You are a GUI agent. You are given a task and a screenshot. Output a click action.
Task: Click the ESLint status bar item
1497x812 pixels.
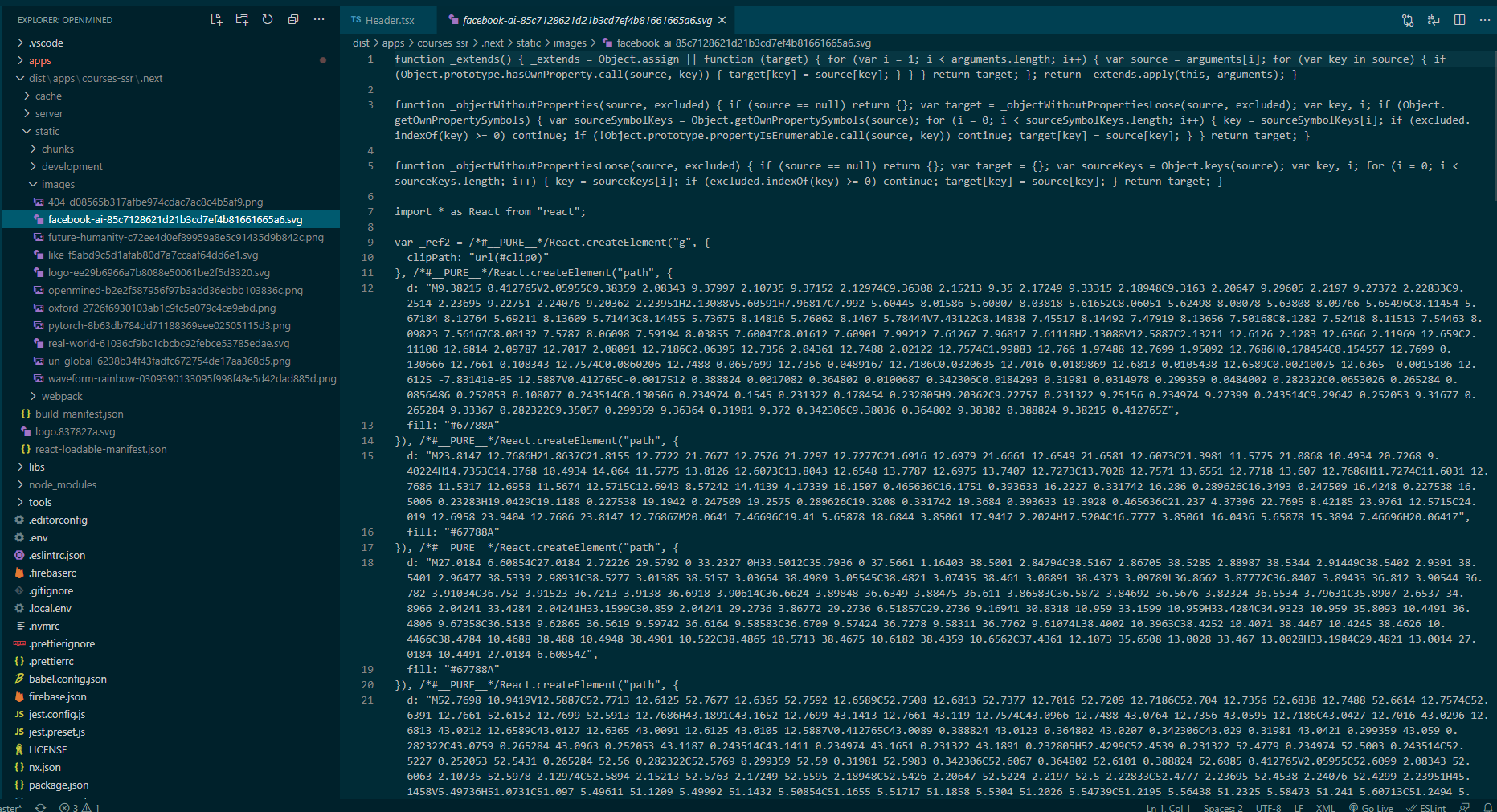point(1426,808)
